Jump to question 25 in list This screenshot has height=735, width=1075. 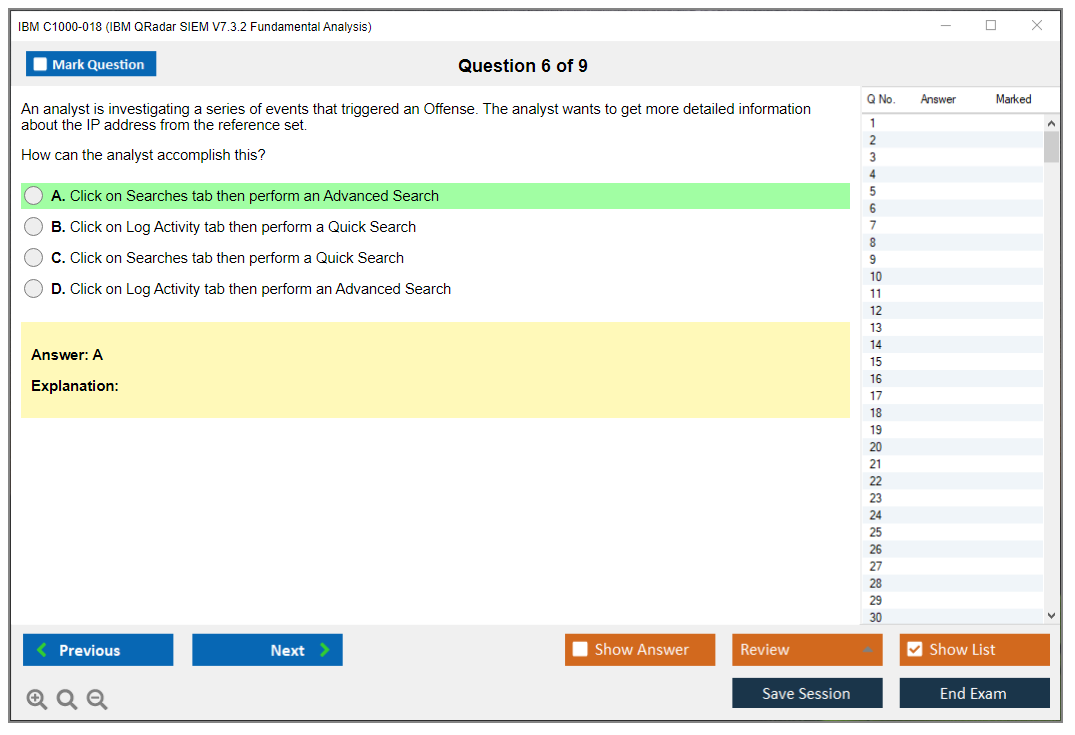[x=876, y=532]
